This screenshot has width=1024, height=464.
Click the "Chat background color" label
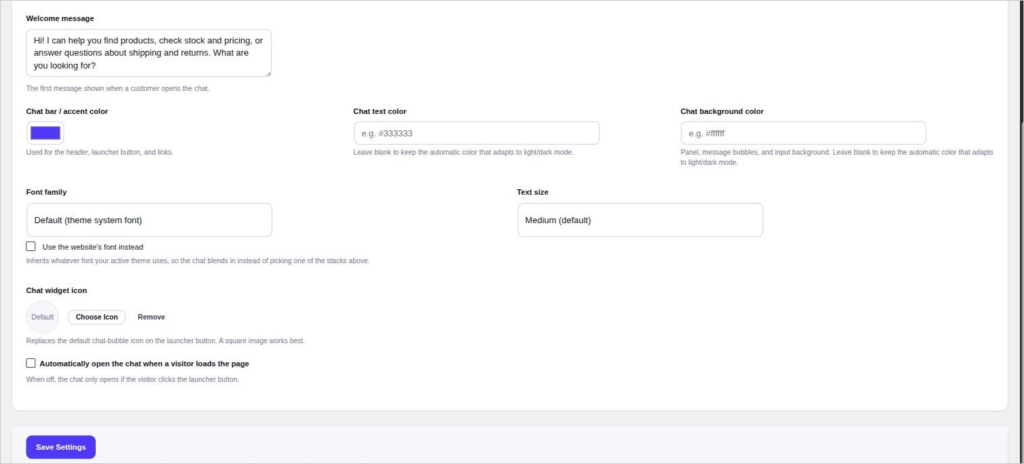pyautogui.click(x=722, y=111)
